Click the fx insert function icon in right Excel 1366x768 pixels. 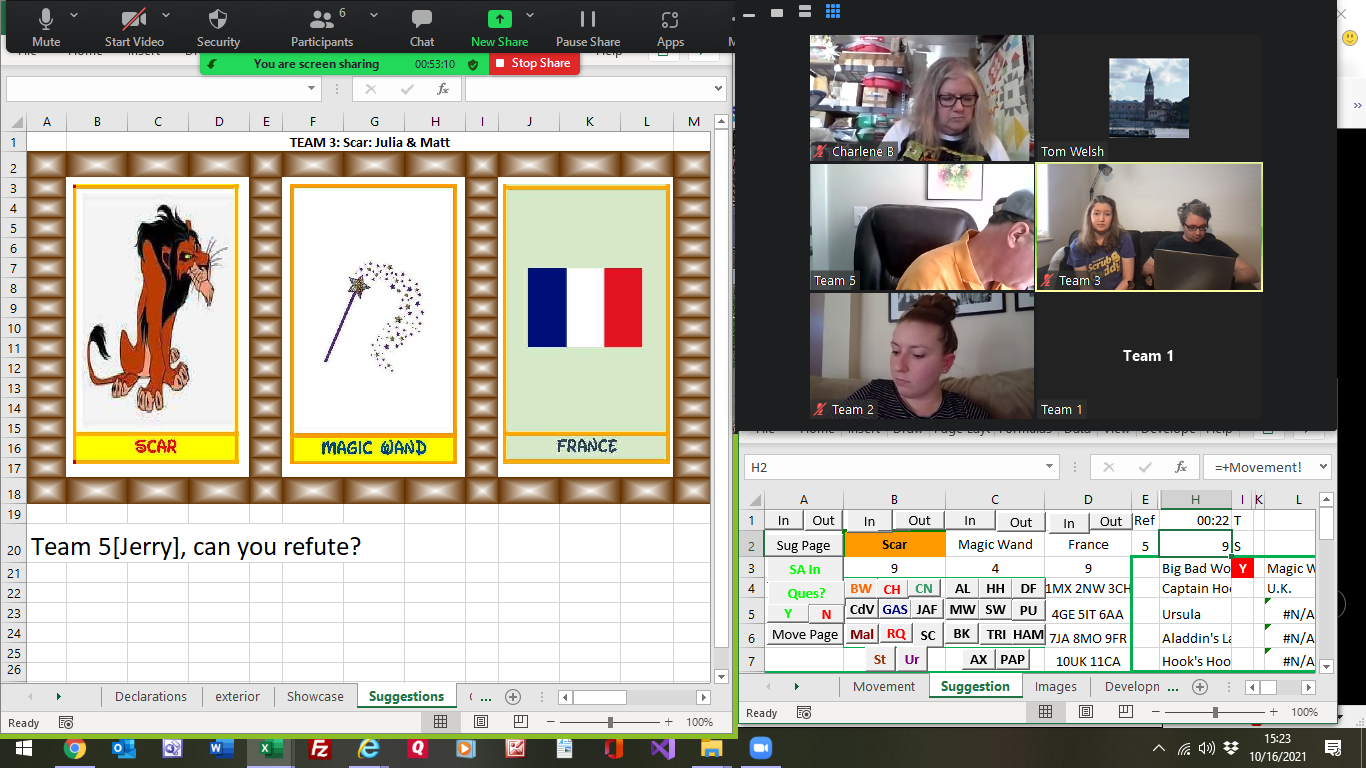pyautogui.click(x=1180, y=467)
